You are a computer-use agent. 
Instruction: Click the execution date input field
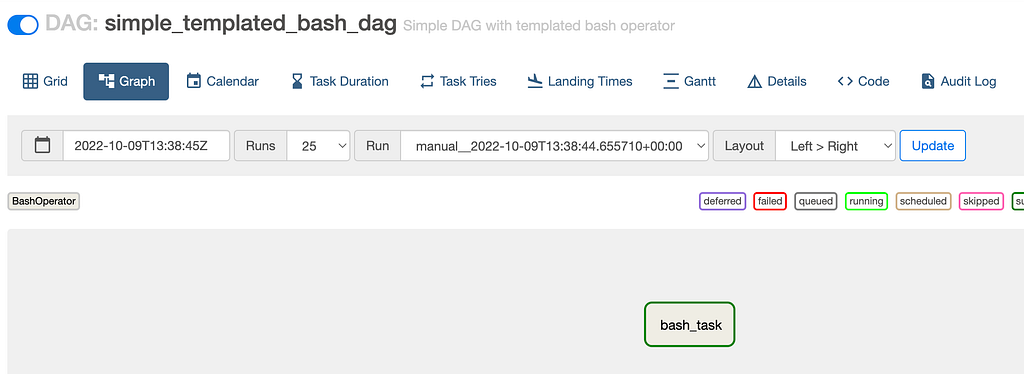coord(146,146)
